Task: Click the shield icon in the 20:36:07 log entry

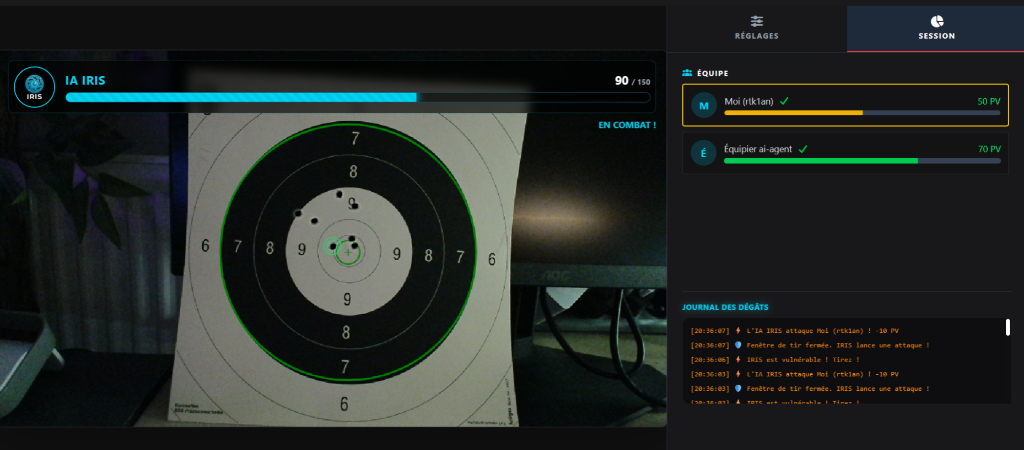Action: [x=738, y=345]
